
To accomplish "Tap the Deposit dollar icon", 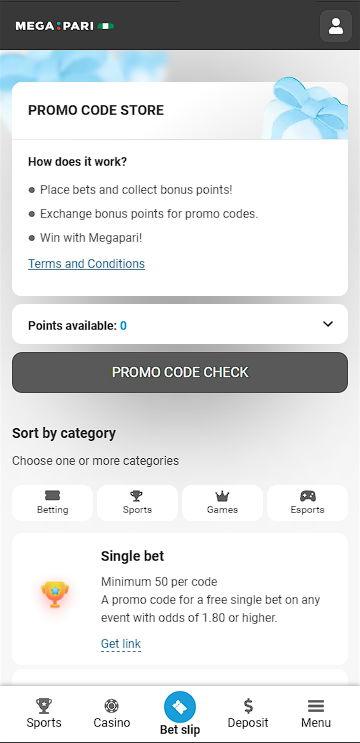I will 248,706.
